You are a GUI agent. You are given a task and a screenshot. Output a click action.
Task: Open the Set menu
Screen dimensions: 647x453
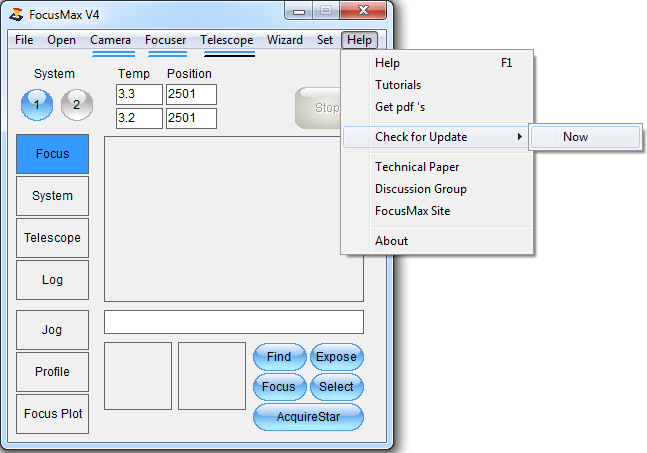325,40
